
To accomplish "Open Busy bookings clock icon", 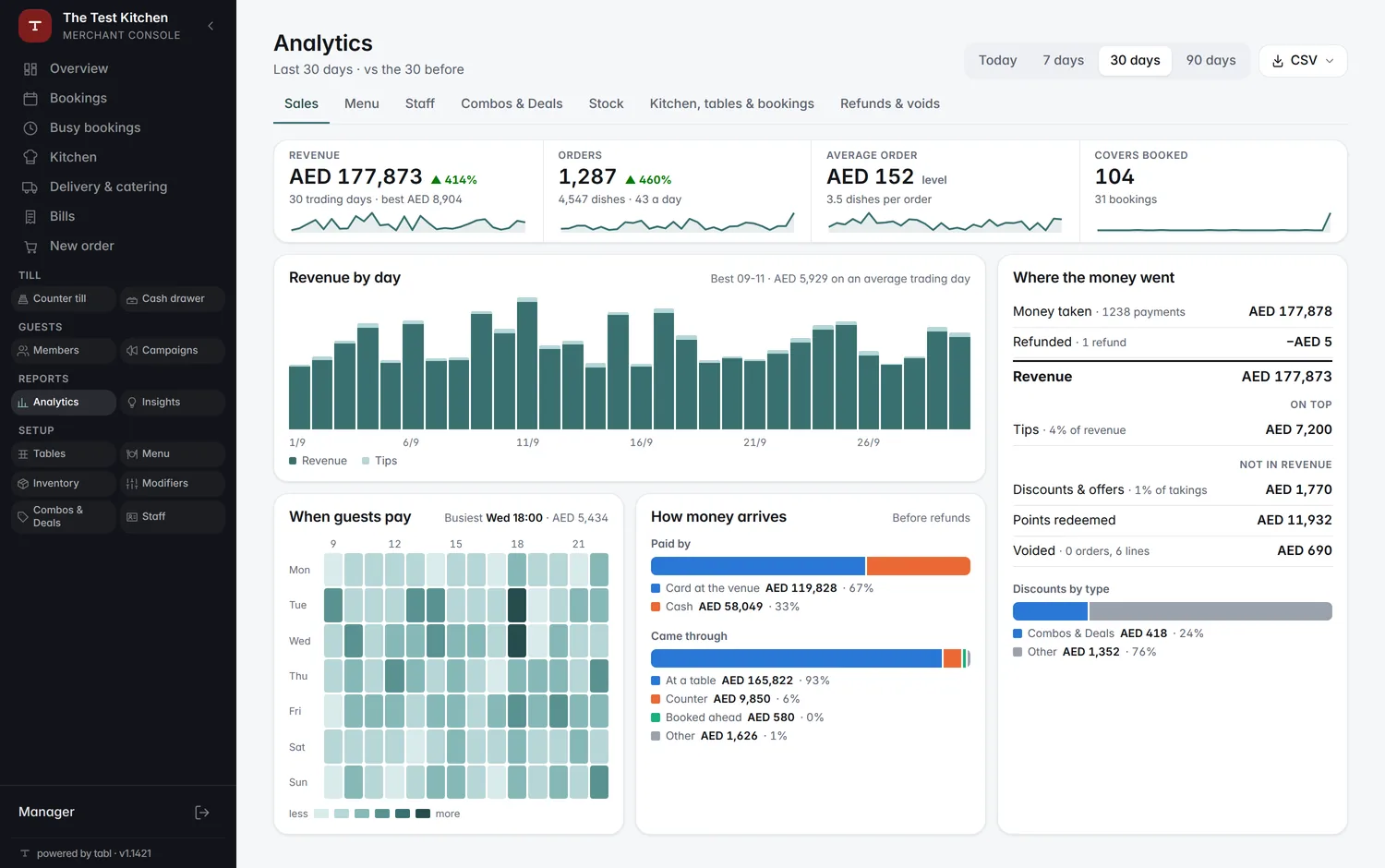I will (30, 127).
